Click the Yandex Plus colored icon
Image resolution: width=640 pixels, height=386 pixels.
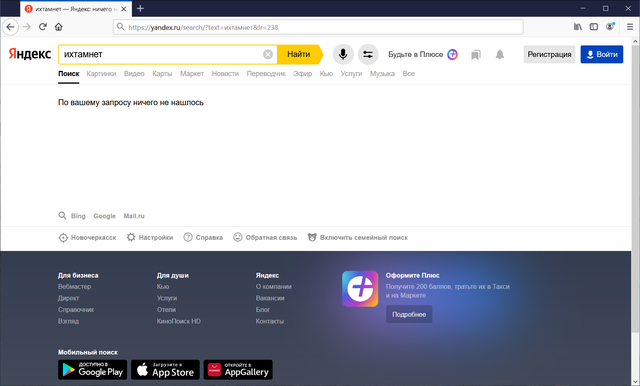coord(452,54)
